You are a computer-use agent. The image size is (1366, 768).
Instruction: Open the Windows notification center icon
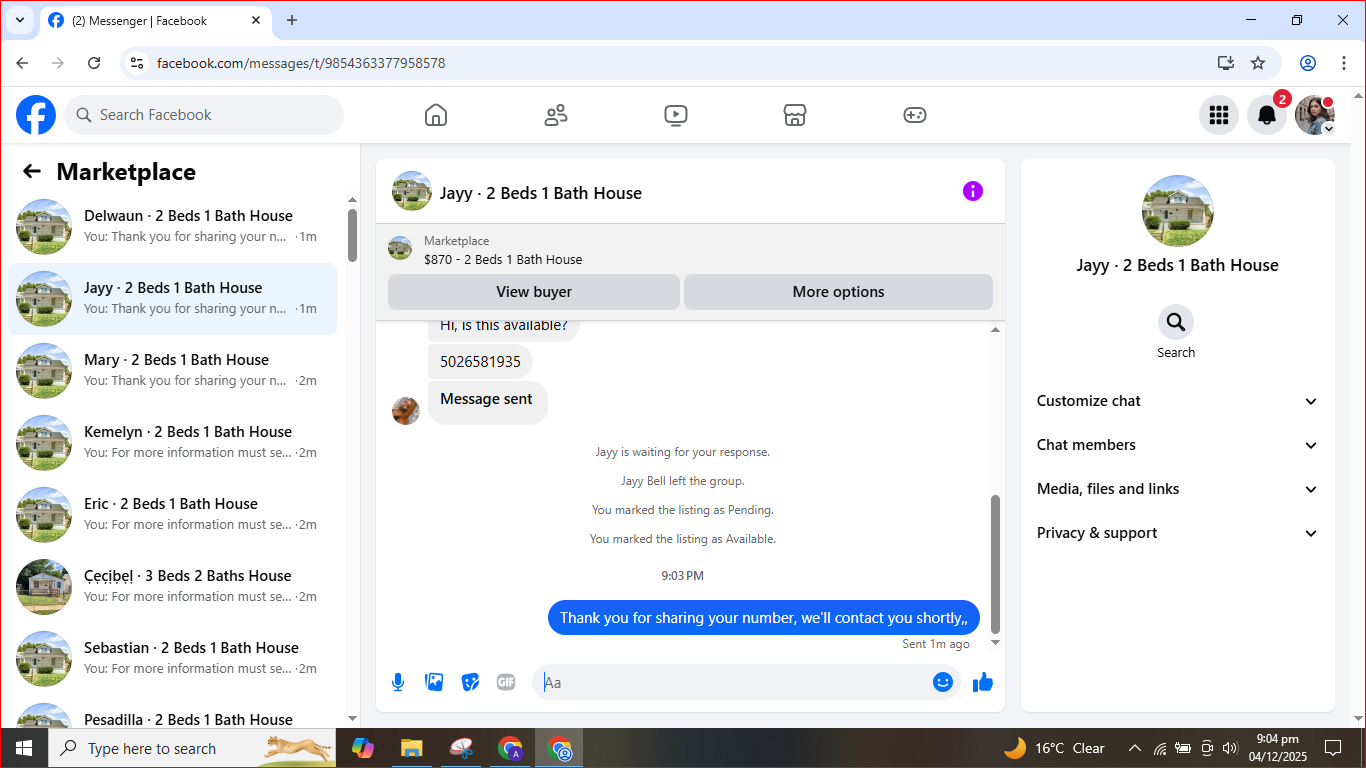pos(1333,748)
